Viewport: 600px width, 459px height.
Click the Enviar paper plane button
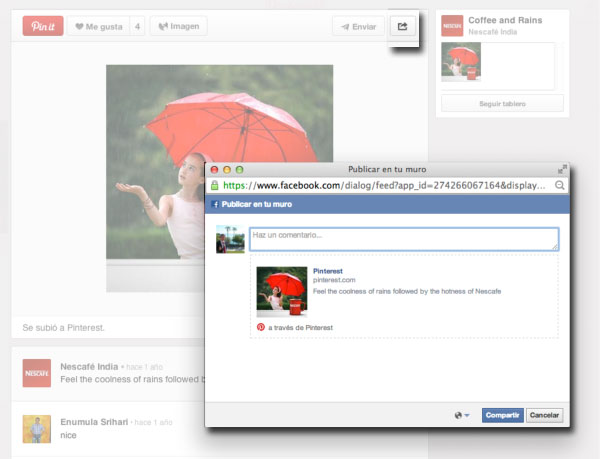[357, 27]
